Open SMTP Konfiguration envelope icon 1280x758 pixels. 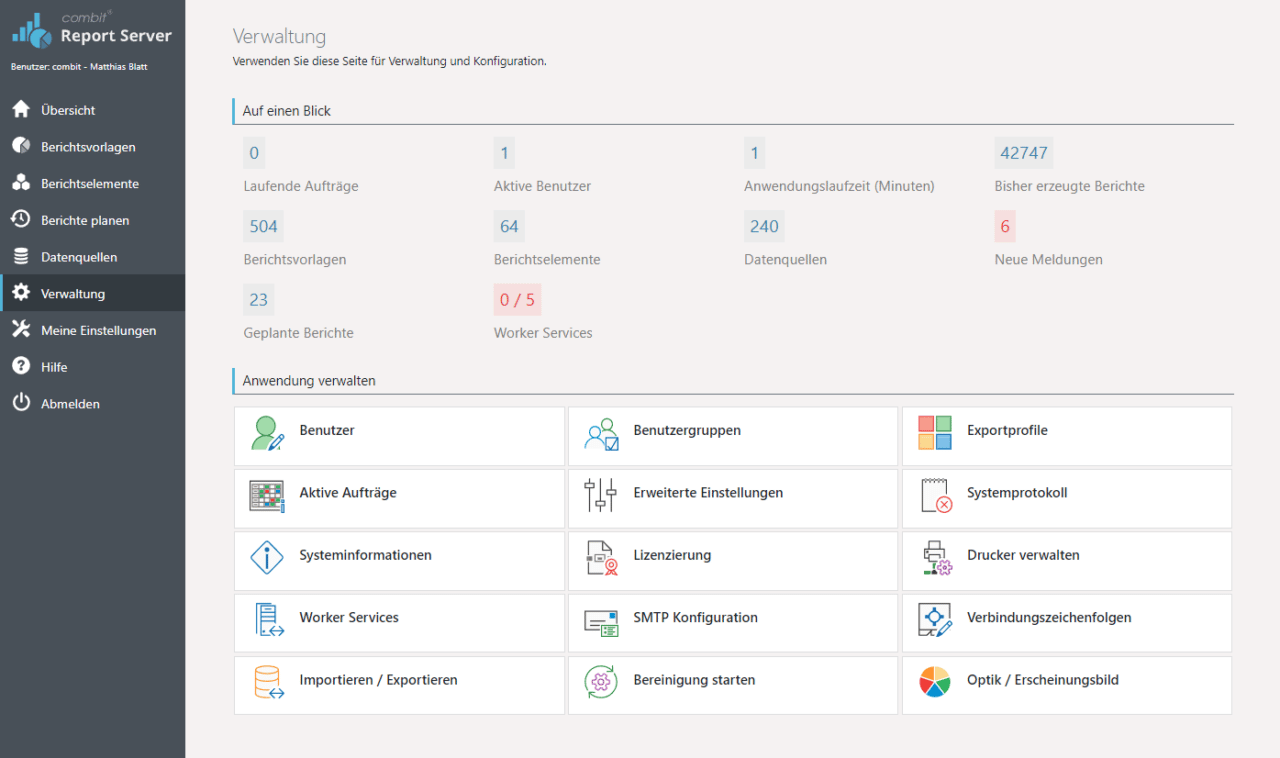[601, 618]
